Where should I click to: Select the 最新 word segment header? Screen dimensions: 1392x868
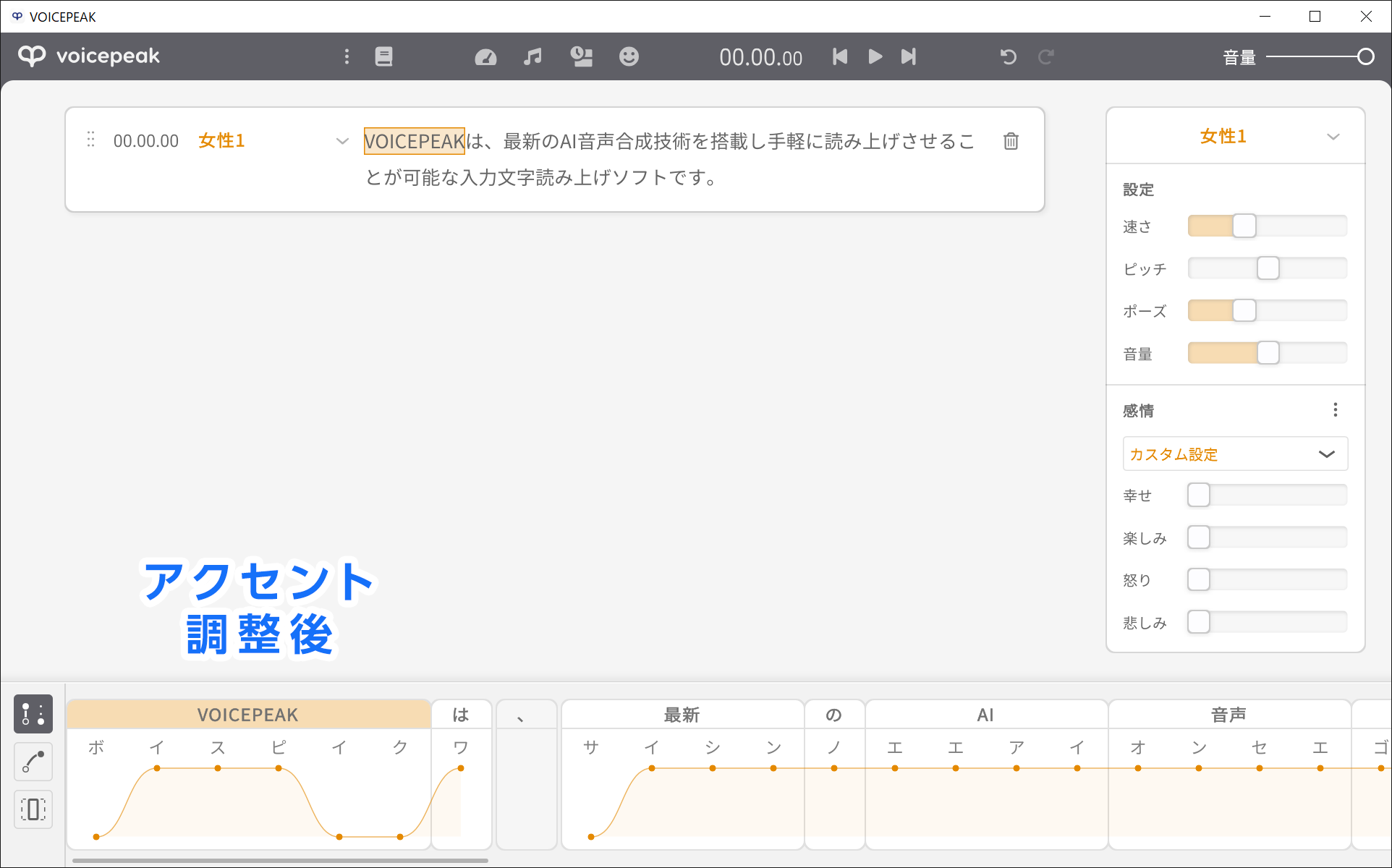(682, 715)
